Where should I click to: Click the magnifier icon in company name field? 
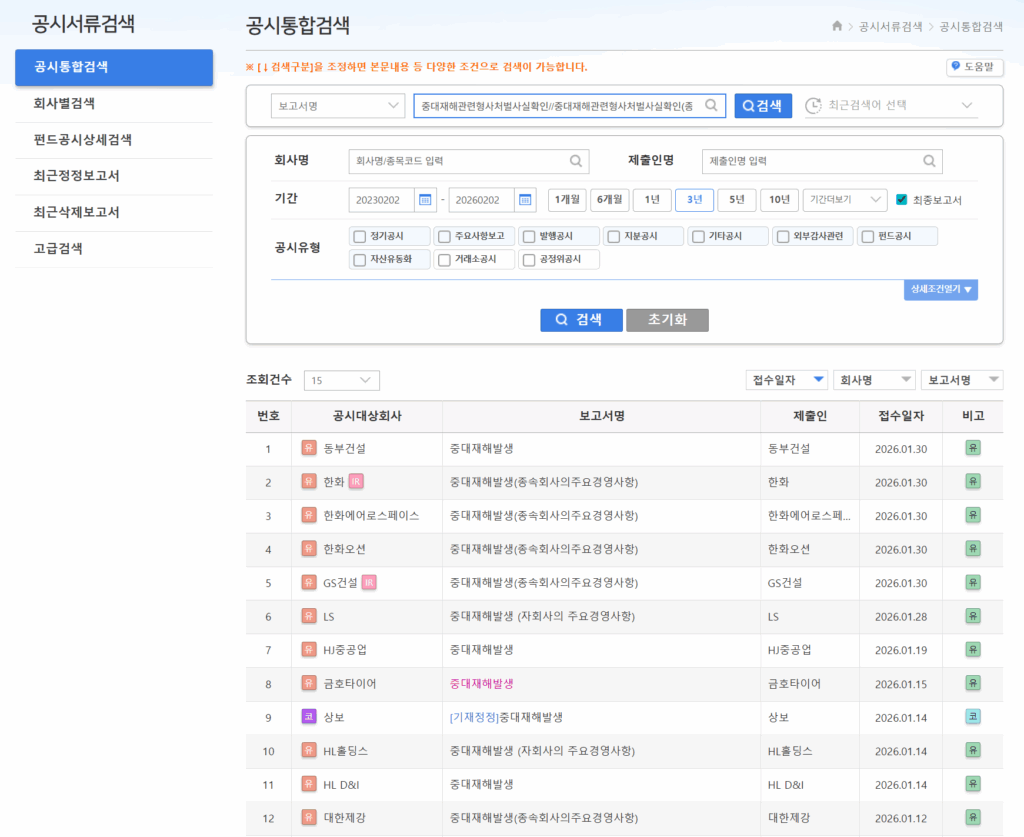(576, 160)
